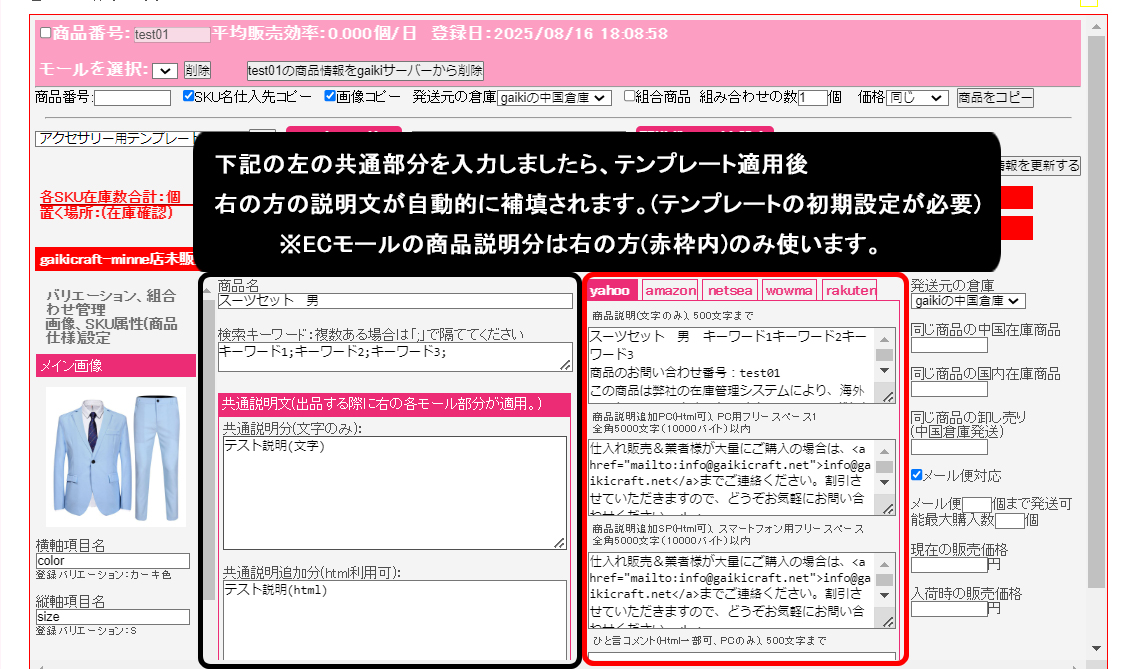Click the 検索キーワード text area

tap(394, 357)
